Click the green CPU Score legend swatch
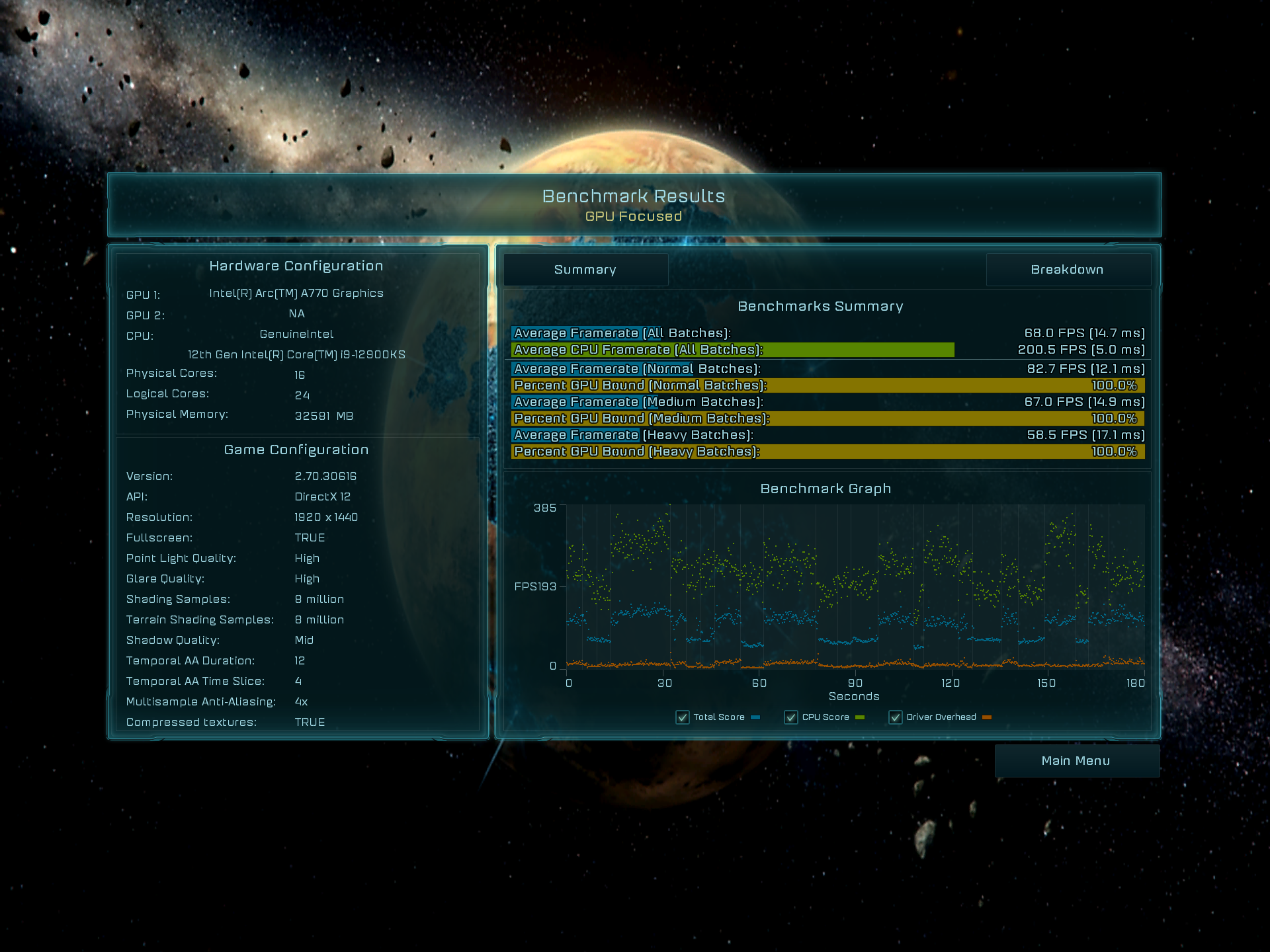Image resolution: width=1270 pixels, height=952 pixels. click(x=860, y=717)
